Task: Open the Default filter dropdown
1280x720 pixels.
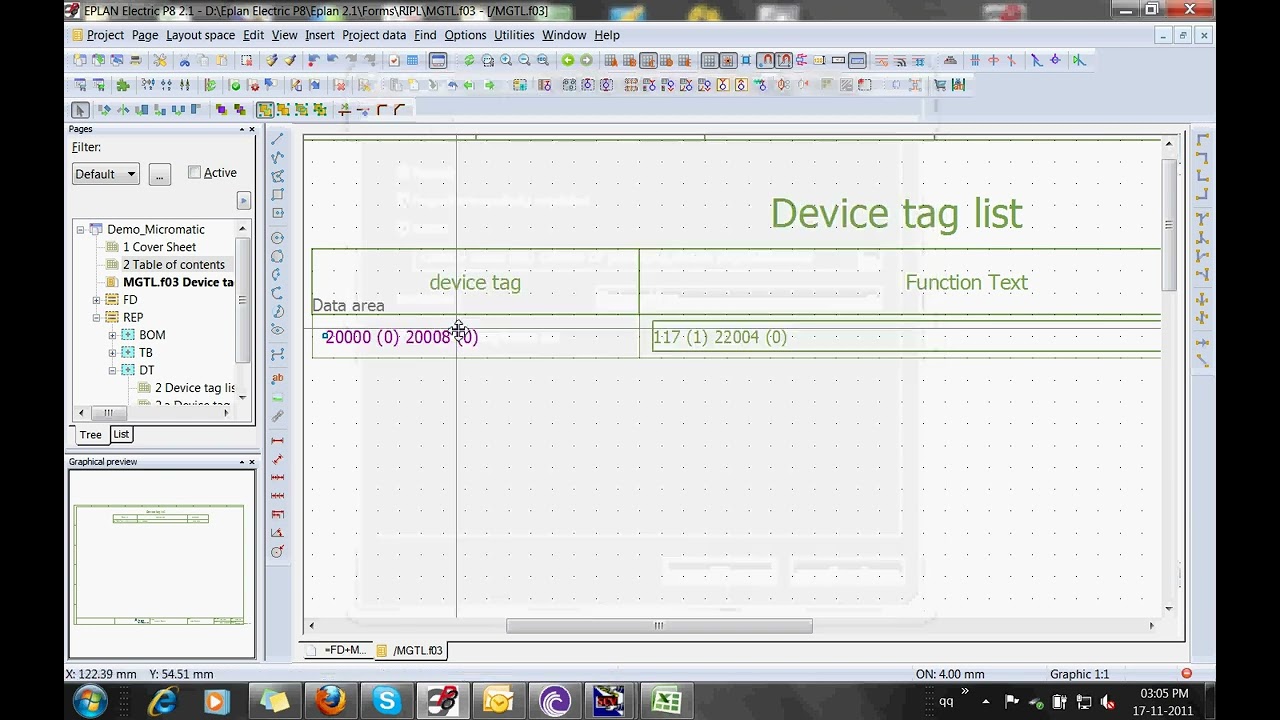Action: click(x=105, y=174)
